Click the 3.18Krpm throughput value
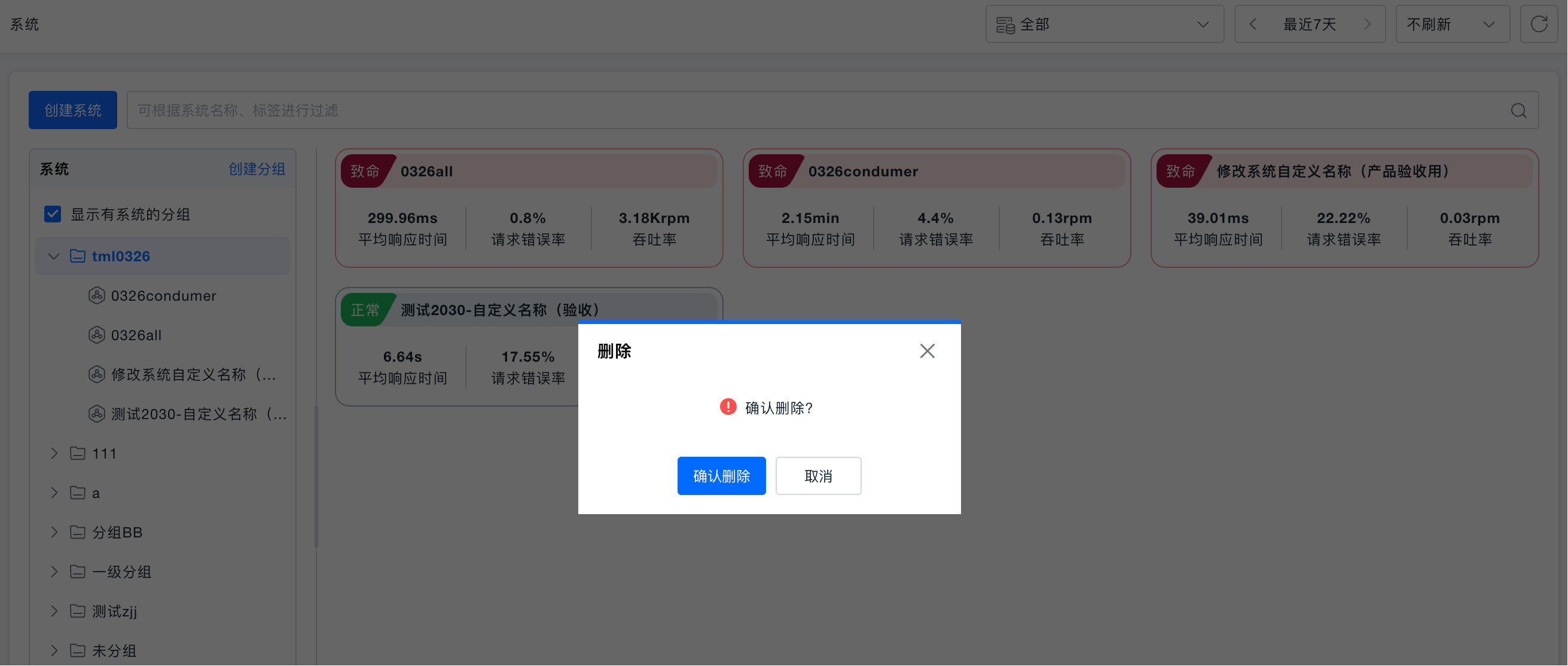Image resolution: width=1568 pixels, height=666 pixels. [x=654, y=218]
